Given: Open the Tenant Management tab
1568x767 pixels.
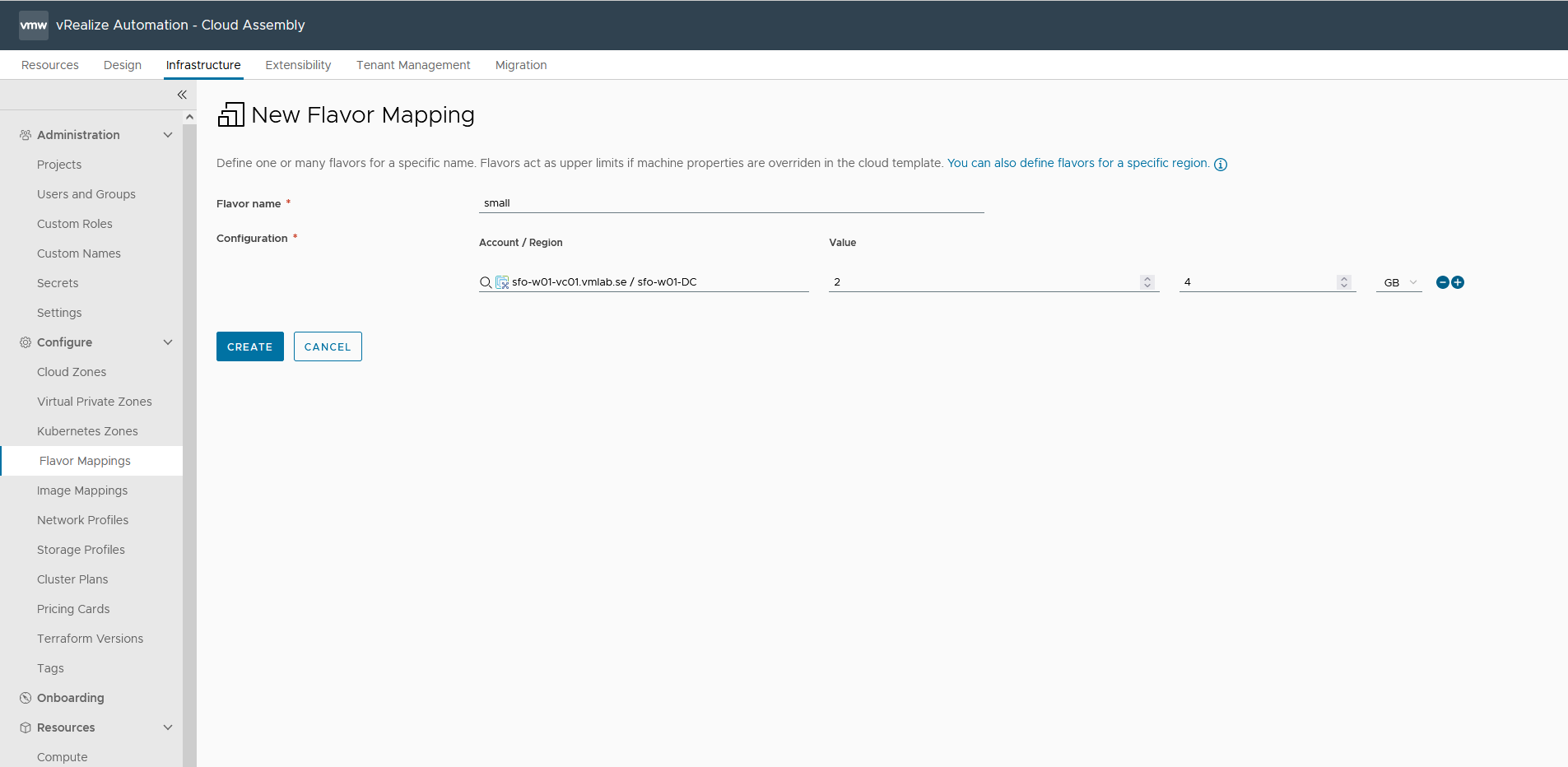Looking at the screenshot, I should [x=413, y=65].
